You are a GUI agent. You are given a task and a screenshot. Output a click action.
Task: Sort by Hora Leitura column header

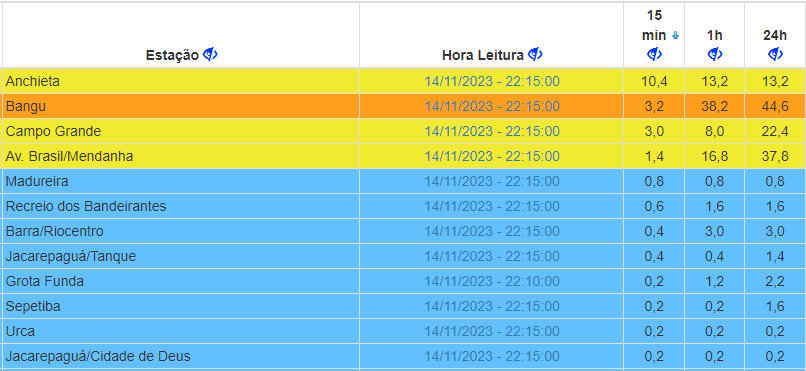click(483, 55)
